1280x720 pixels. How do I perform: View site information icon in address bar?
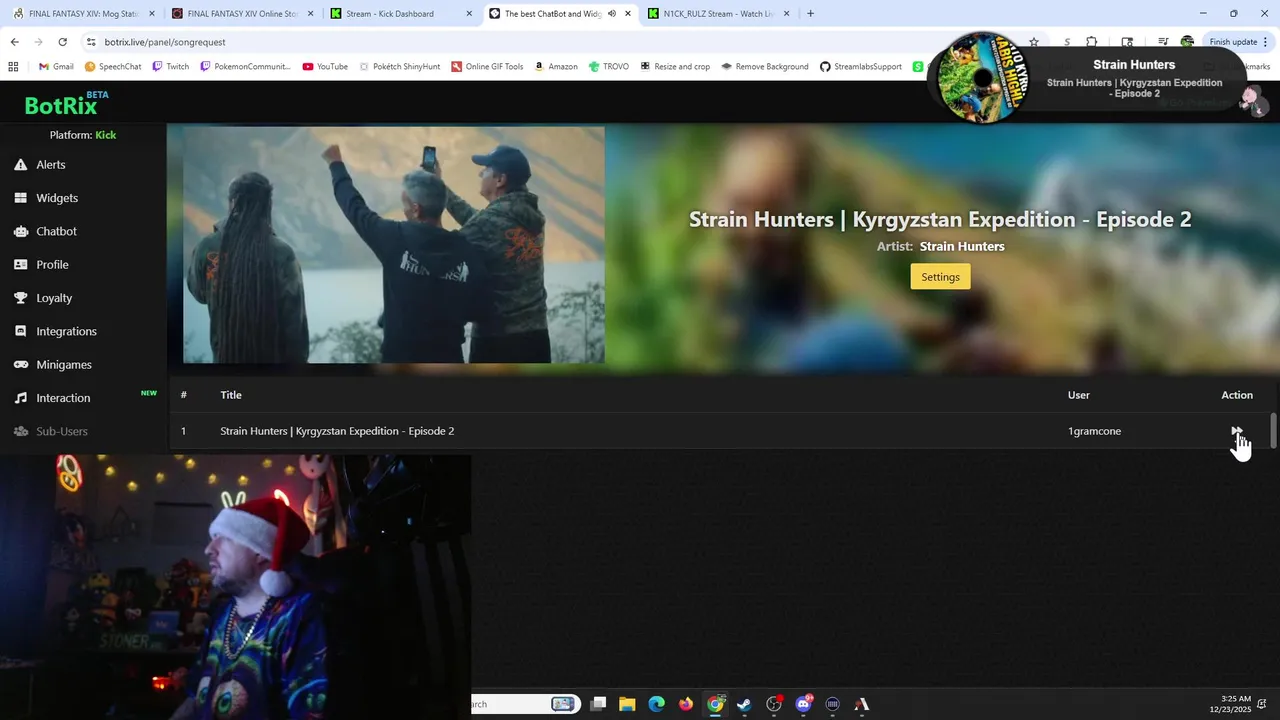click(x=91, y=42)
